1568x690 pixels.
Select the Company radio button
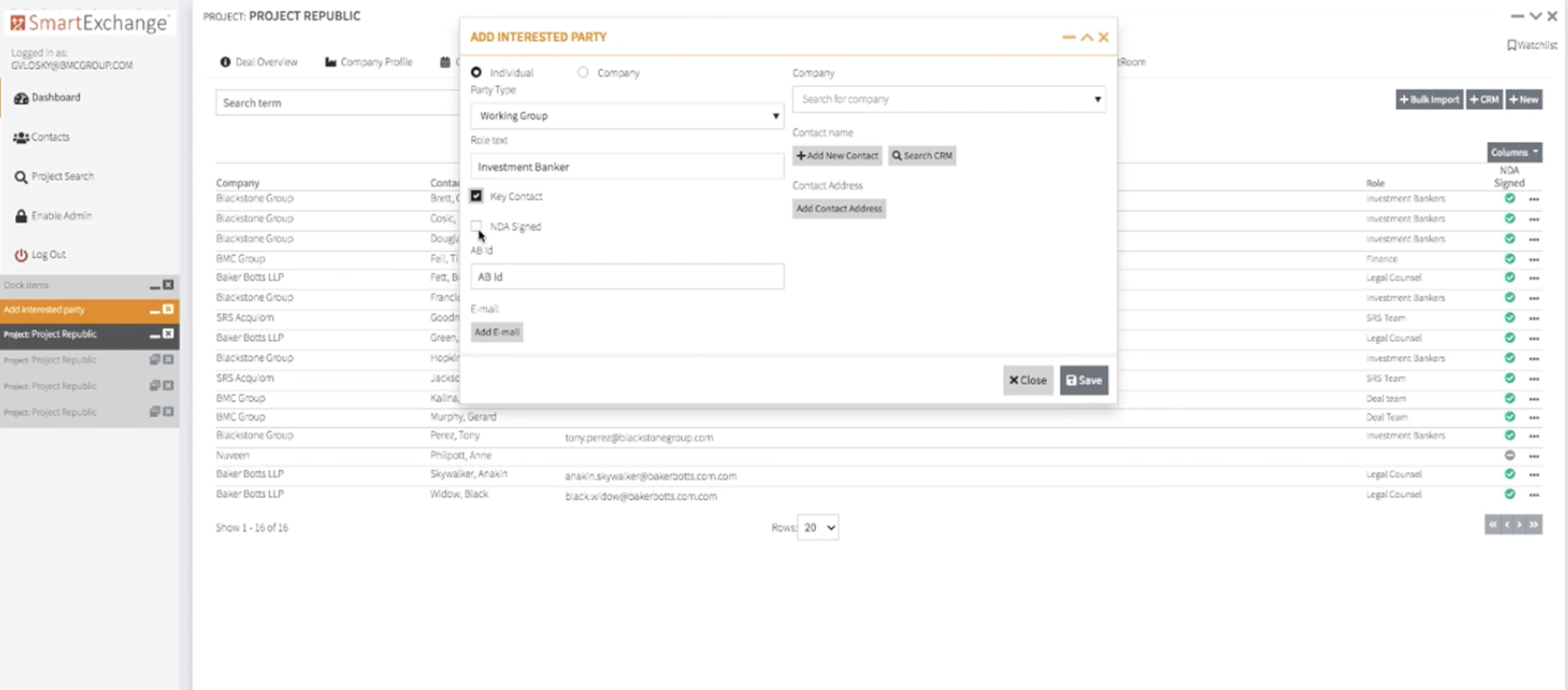[x=583, y=73]
